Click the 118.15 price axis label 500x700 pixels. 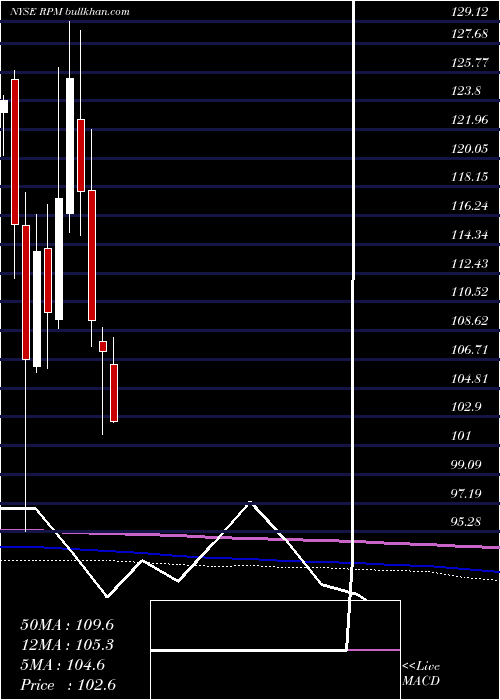click(470, 177)
